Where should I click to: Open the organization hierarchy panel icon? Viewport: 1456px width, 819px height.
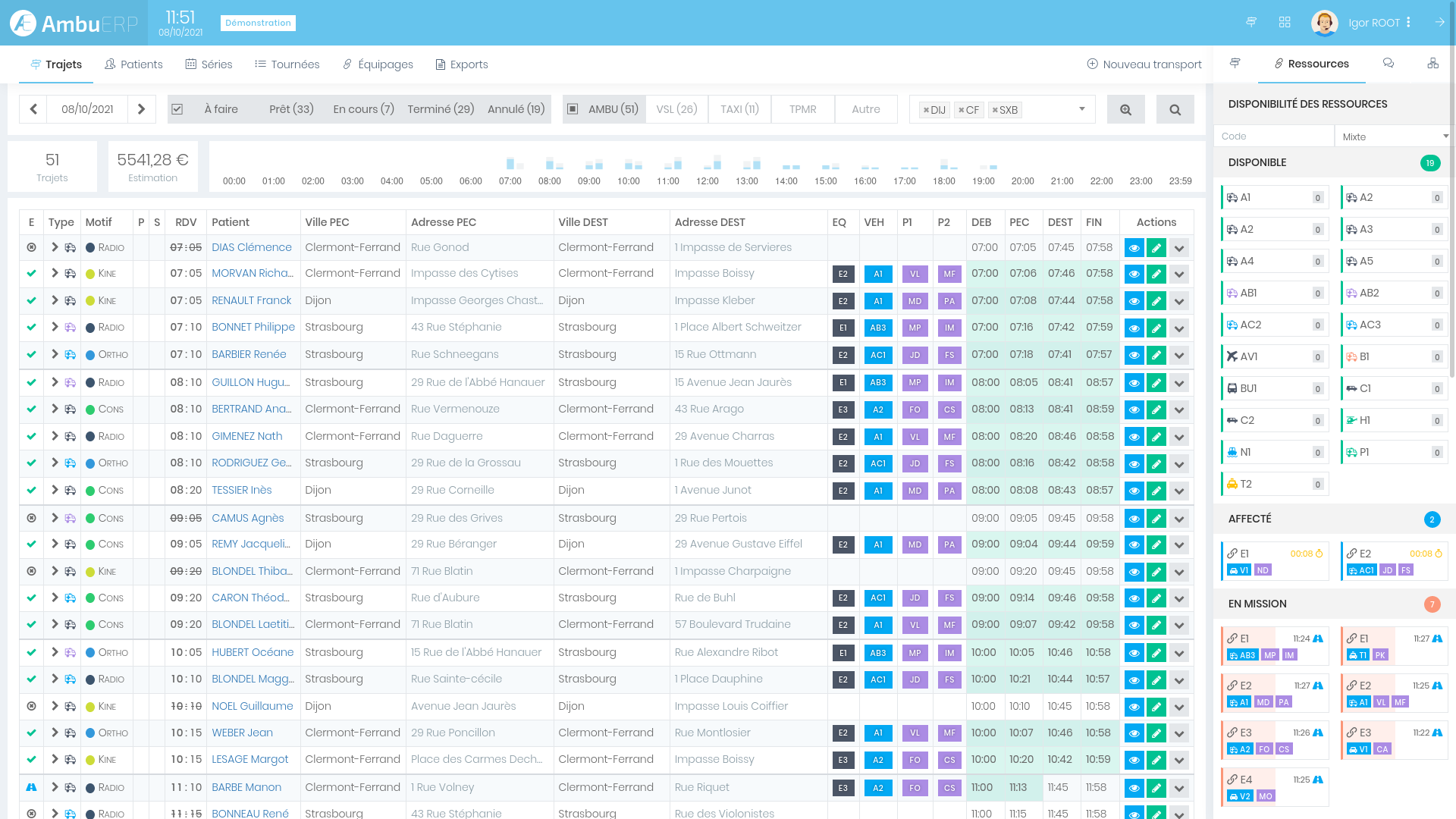[1432, 64]
